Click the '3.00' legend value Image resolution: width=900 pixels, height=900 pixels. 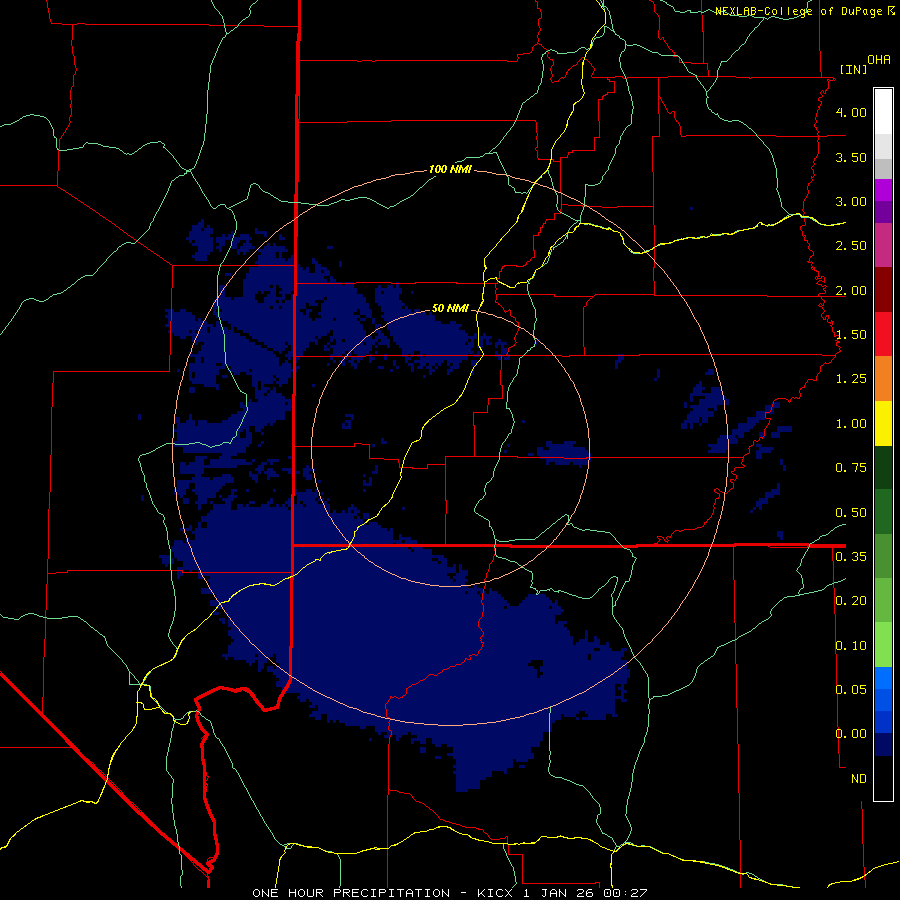coord(851,201)
